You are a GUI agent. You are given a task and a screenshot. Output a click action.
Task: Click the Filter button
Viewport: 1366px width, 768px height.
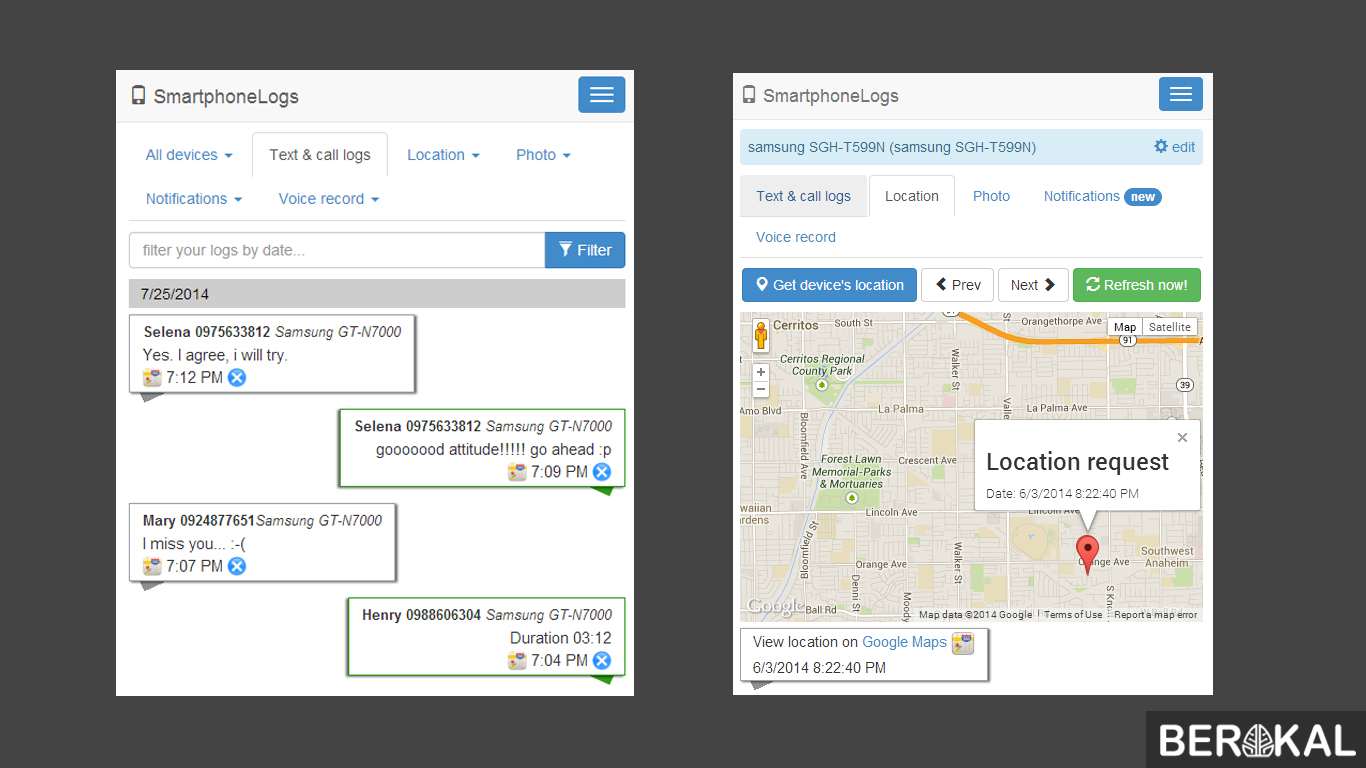pyautogui.click(x=585, y=250)
